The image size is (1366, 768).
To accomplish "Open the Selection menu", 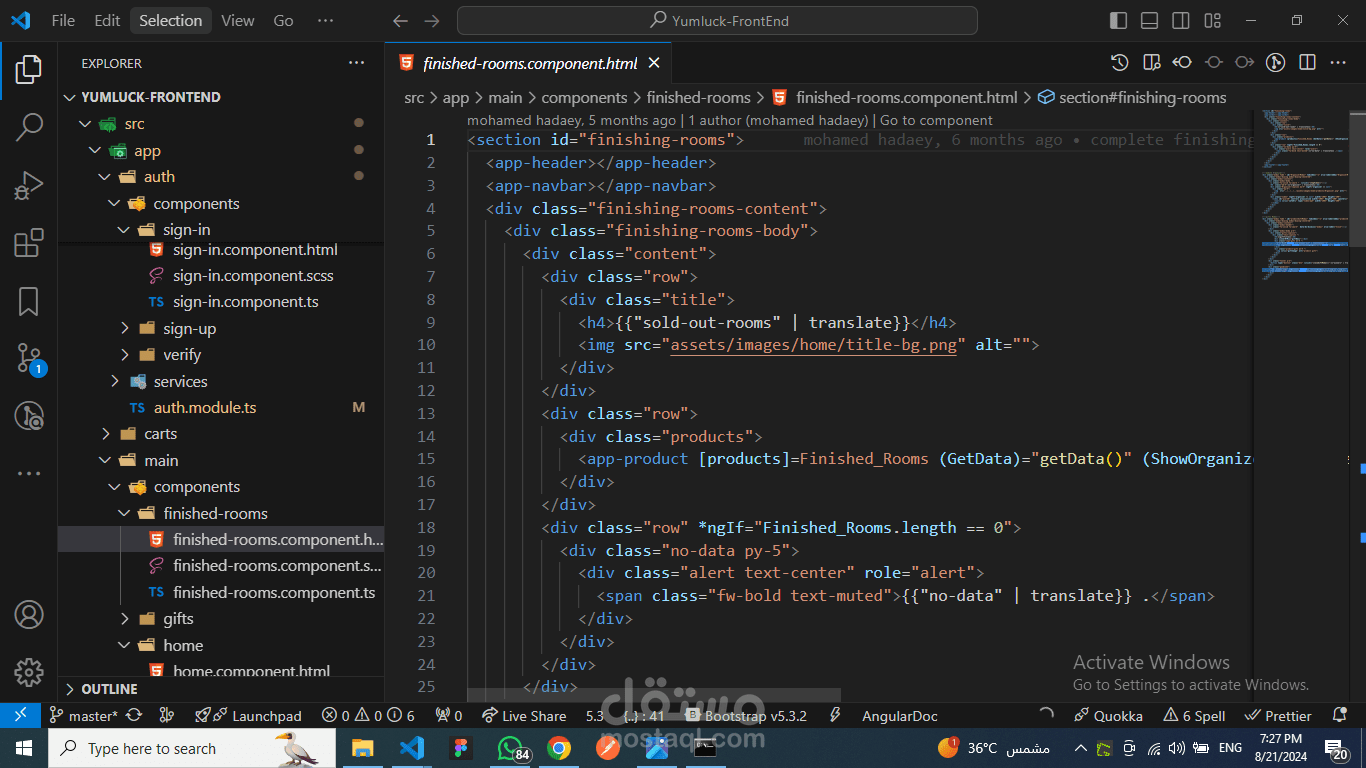I will click(x=170, y=20).
